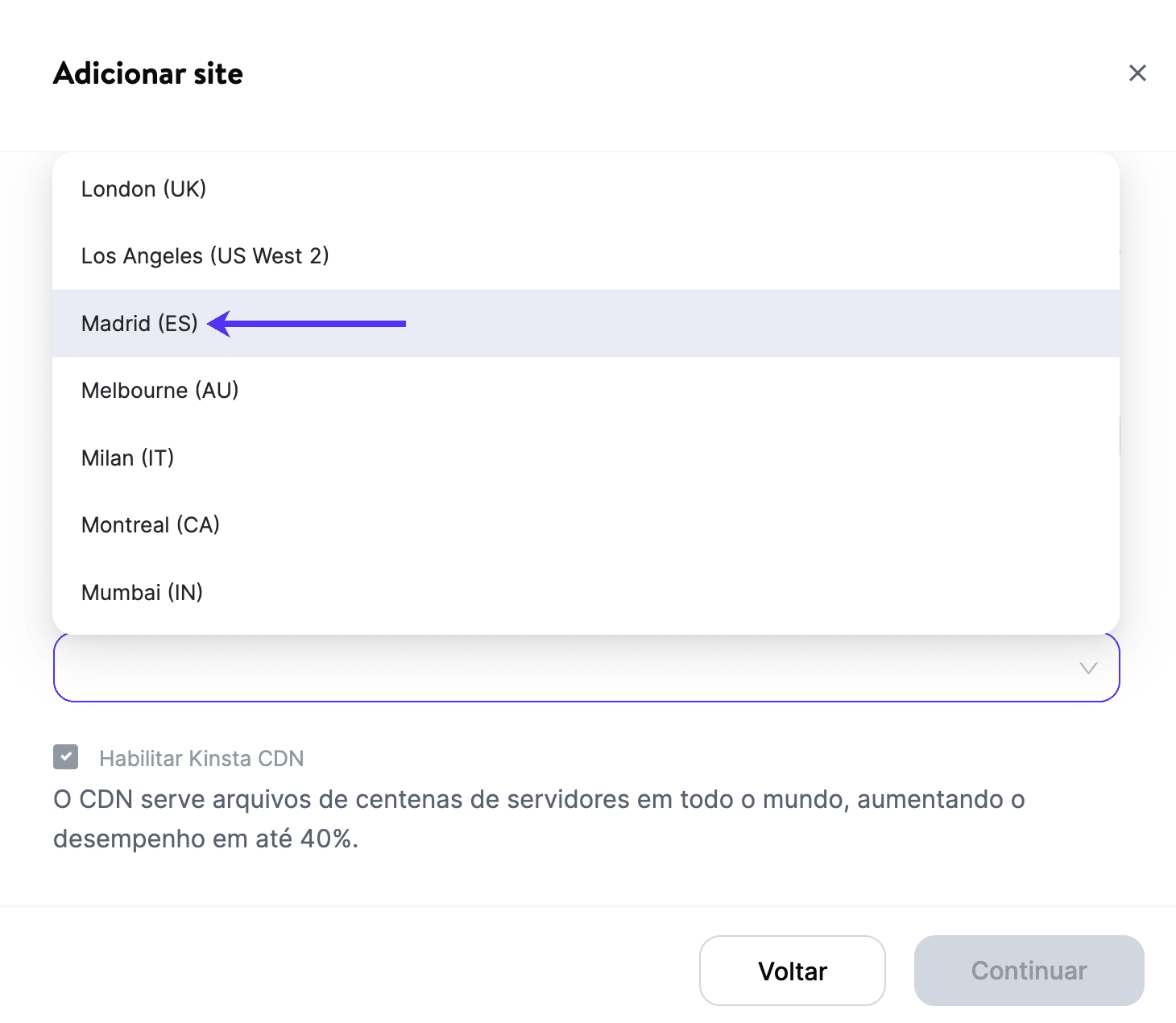Pick Melbourne (AU) data center
The width and height of the screenshot is (1176, 1023).
(160, 391)
